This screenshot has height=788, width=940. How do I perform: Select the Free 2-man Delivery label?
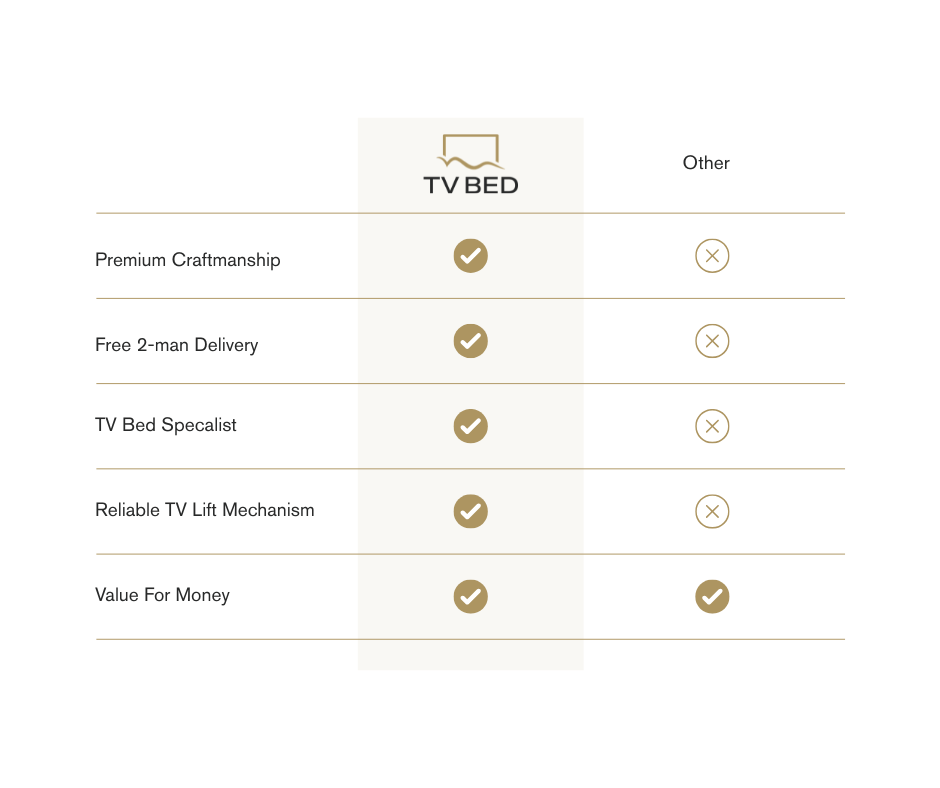tap(177, 345)
